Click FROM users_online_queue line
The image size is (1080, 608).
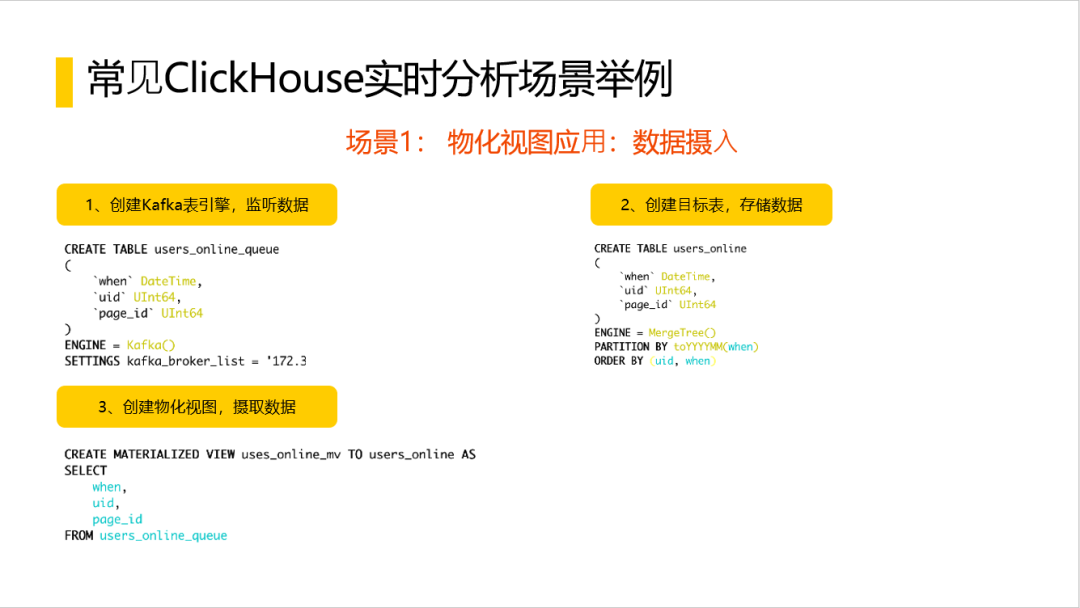[x=145, y=536]
